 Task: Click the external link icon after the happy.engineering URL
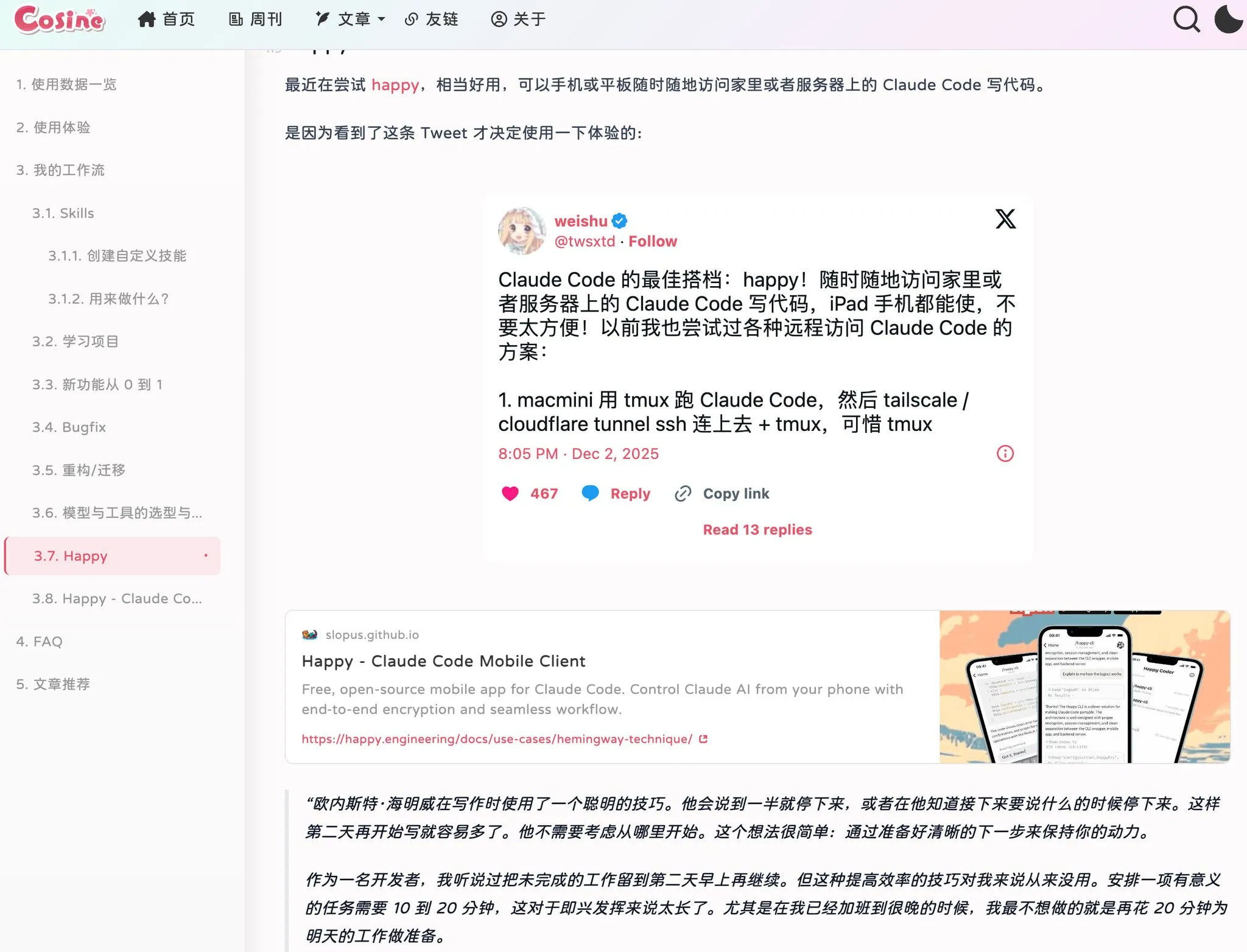[x=703, y=738]
